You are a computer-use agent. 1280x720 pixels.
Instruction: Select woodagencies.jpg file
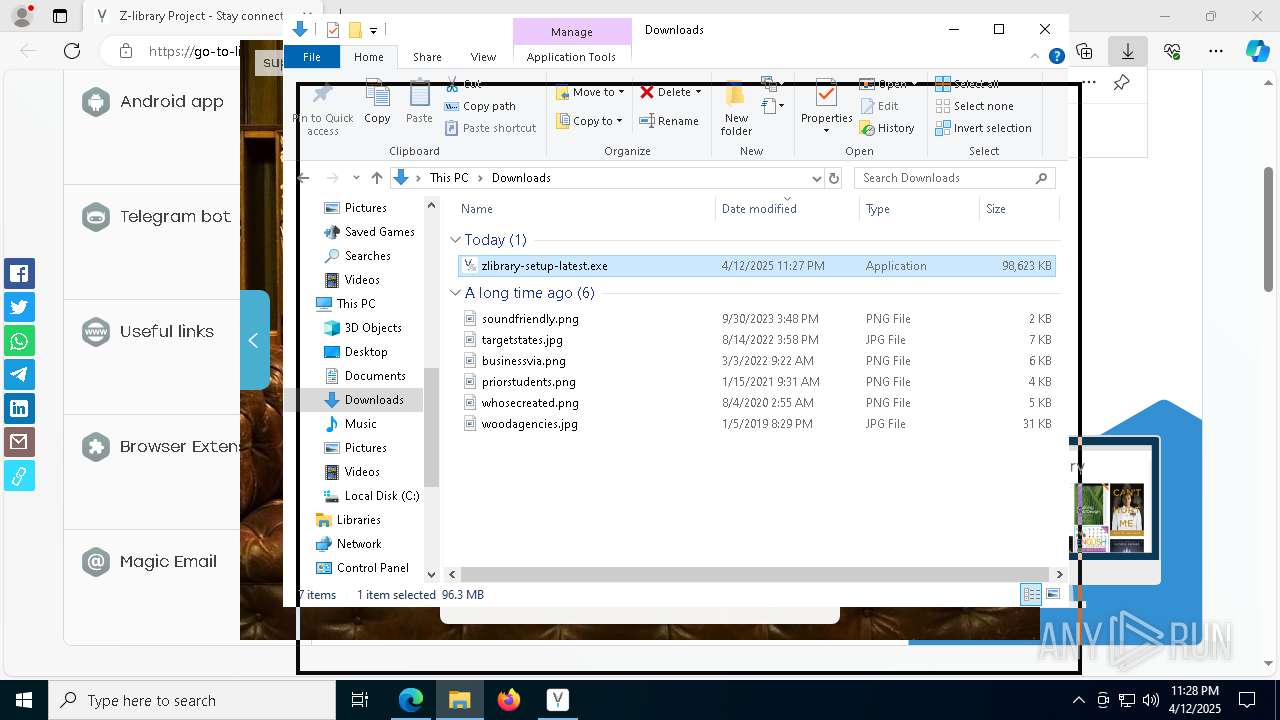click(x=756, y=424)
